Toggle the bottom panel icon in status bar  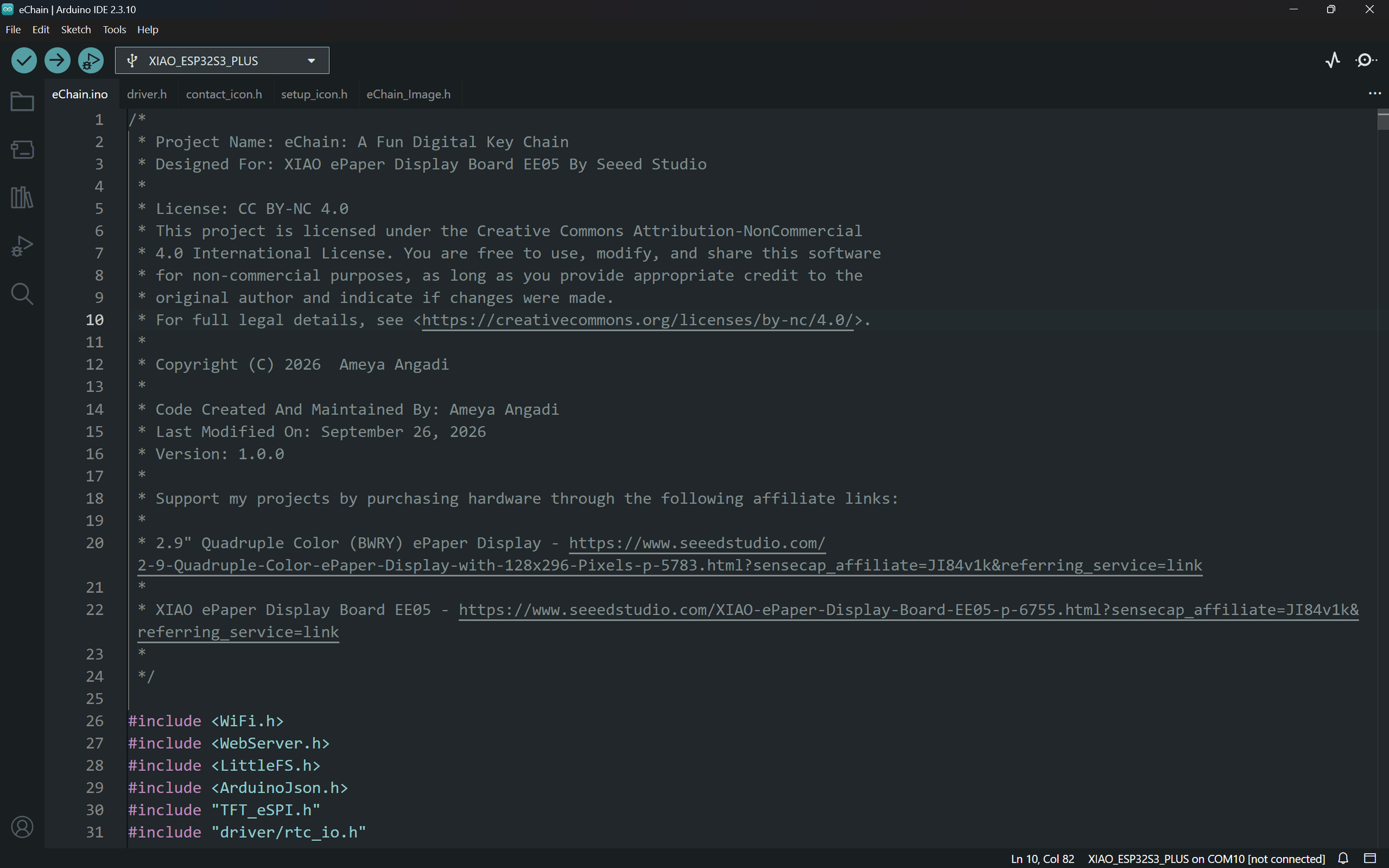coord(1370,858)
